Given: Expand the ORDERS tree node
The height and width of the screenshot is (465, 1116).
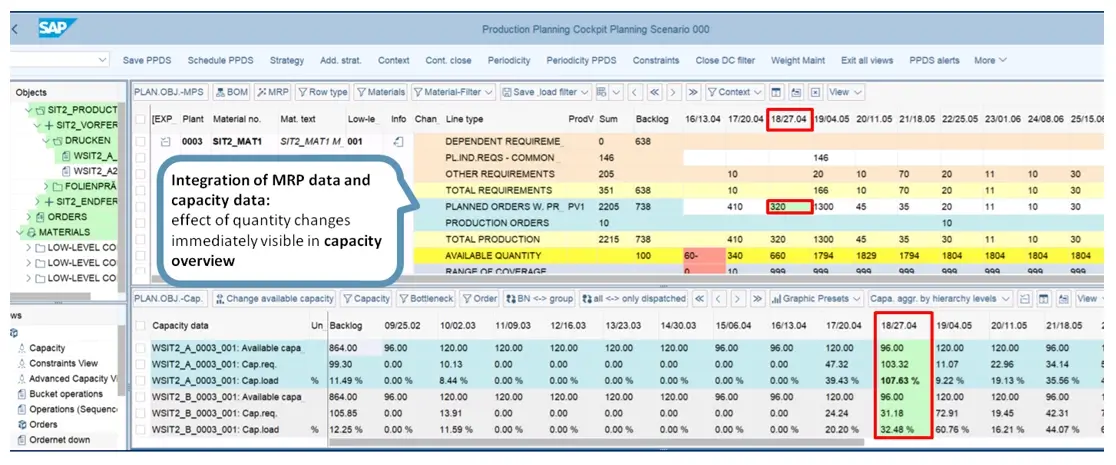Looking at the screenshot, I should coord(28,216).
